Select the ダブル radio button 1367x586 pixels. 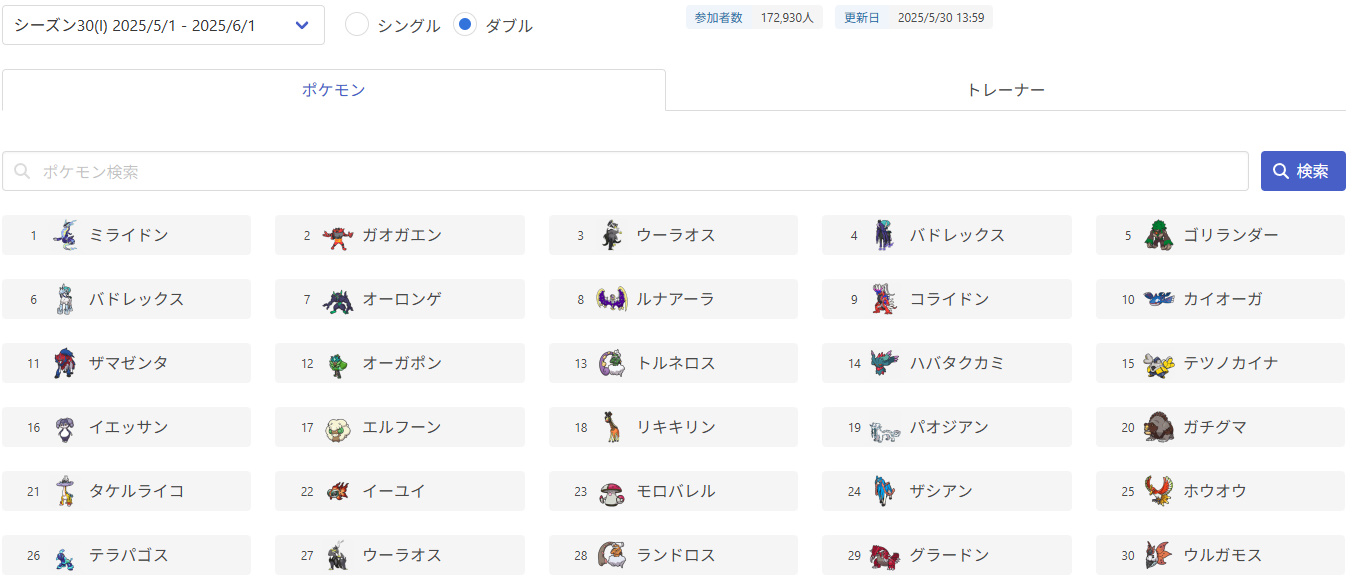(x=465, y=25)
